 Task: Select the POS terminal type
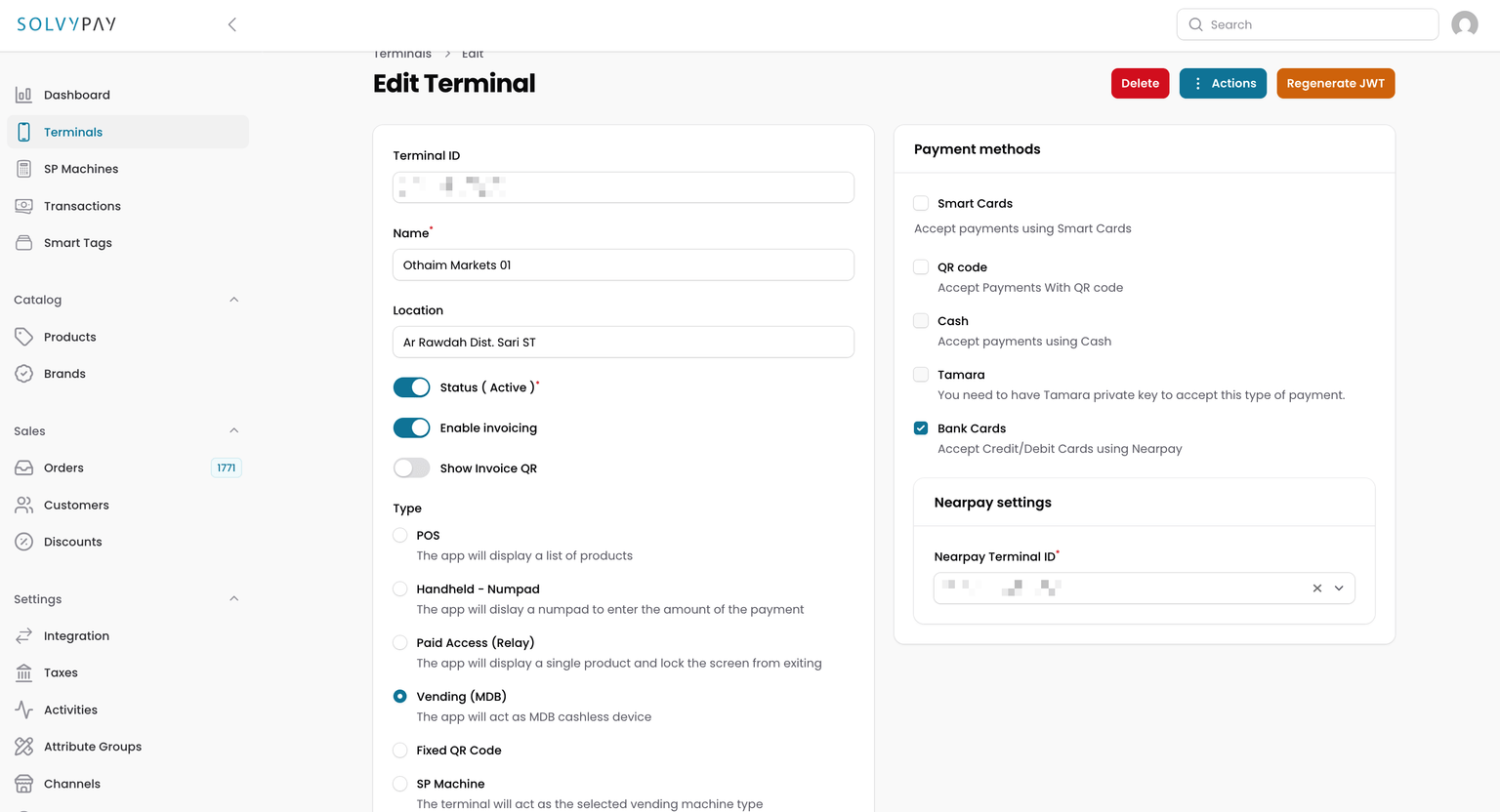tap(399, 535)
